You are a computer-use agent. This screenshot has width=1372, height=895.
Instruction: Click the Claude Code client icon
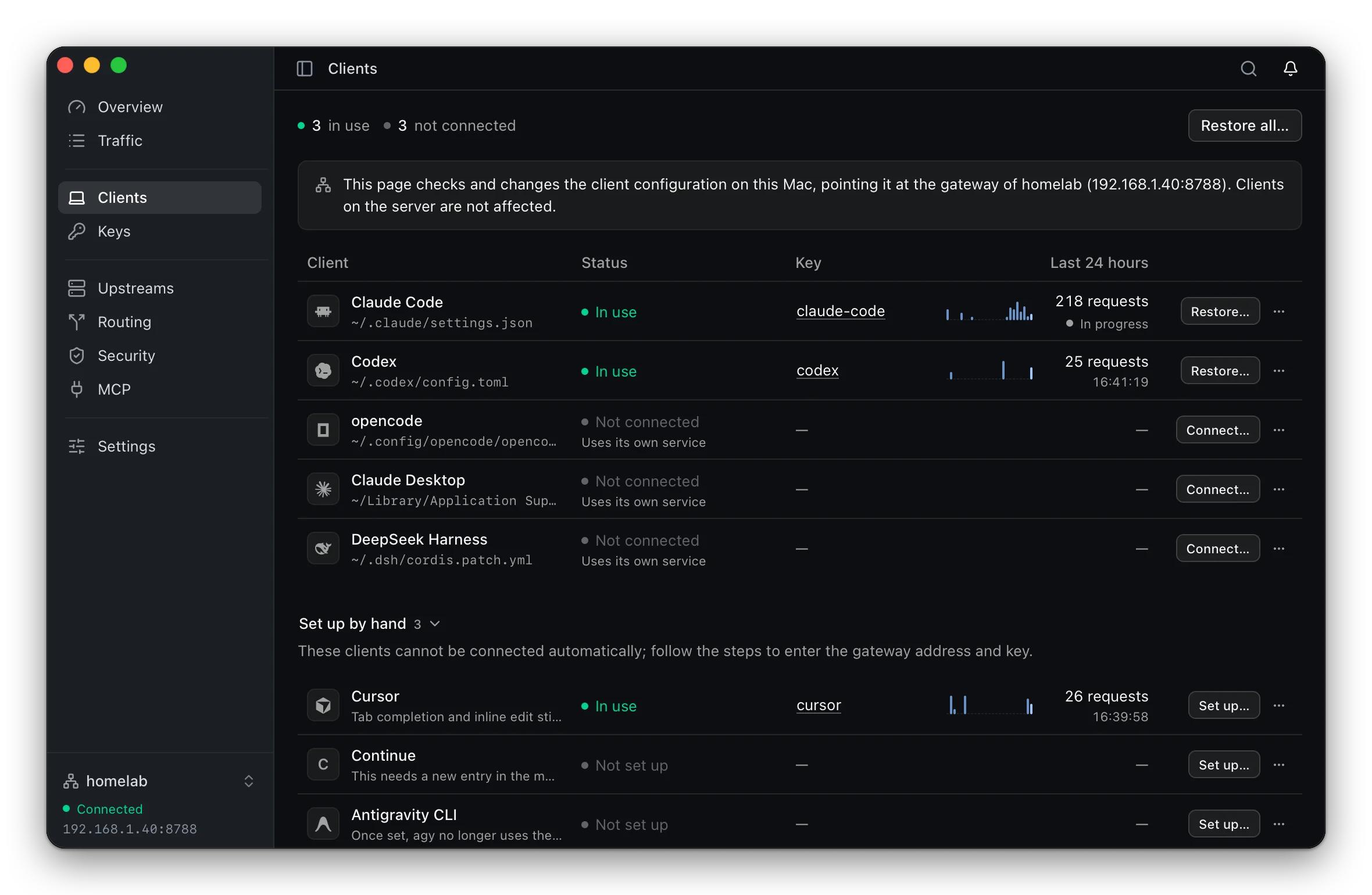pyautogui.click(x=323, y=312)
